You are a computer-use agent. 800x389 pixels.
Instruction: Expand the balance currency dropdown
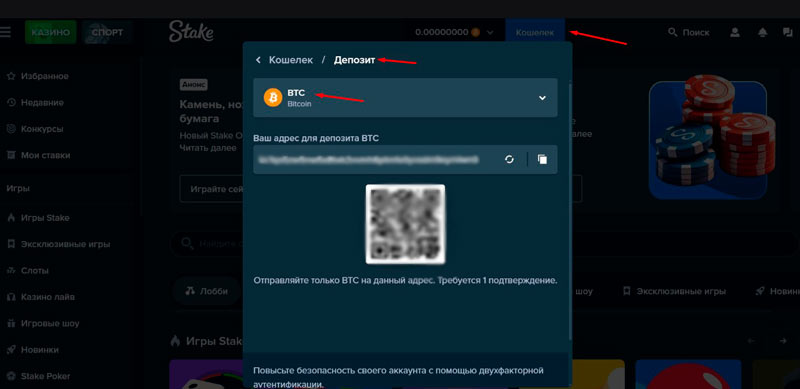pyautogui.click(x=490, y=32)
